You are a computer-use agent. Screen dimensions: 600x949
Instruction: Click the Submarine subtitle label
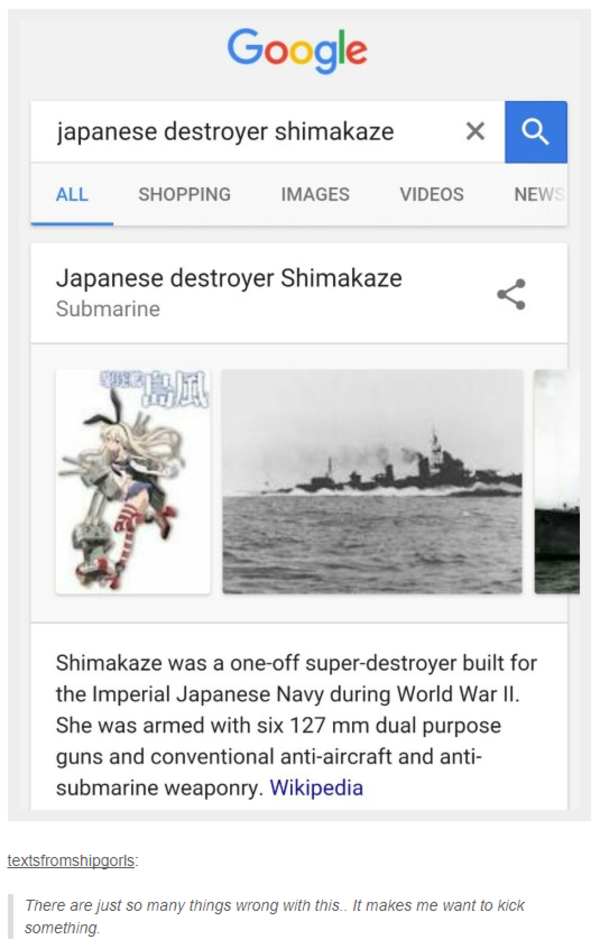tap(108, 309)
